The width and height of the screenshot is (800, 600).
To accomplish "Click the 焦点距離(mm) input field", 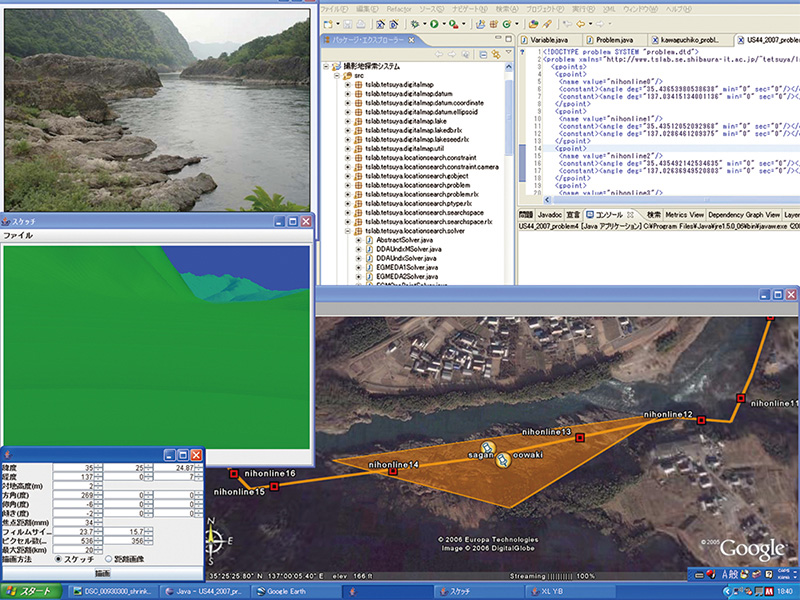I will 72,522.
